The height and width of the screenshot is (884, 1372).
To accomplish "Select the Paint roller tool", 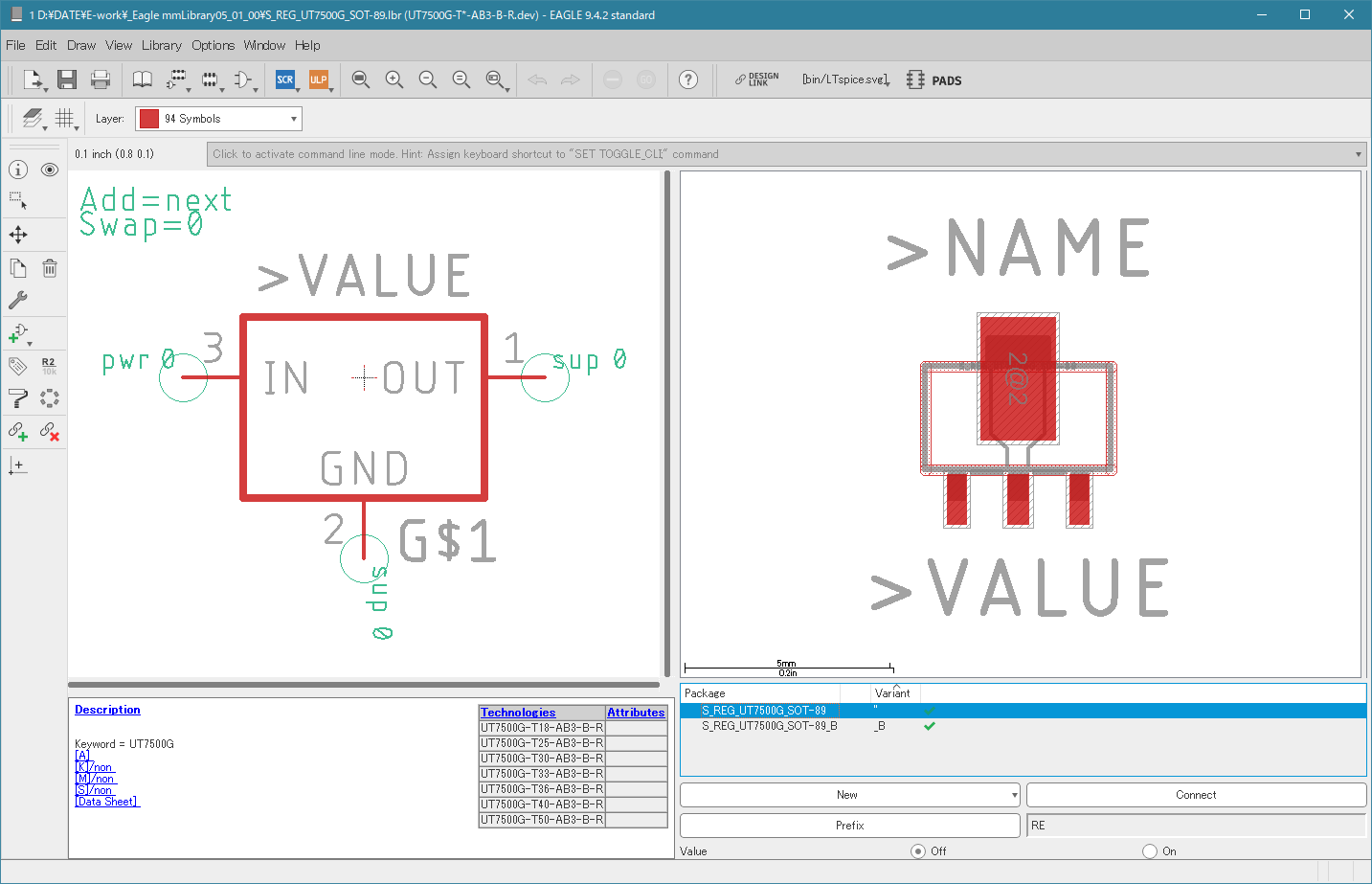I will [x=18, y=398].
